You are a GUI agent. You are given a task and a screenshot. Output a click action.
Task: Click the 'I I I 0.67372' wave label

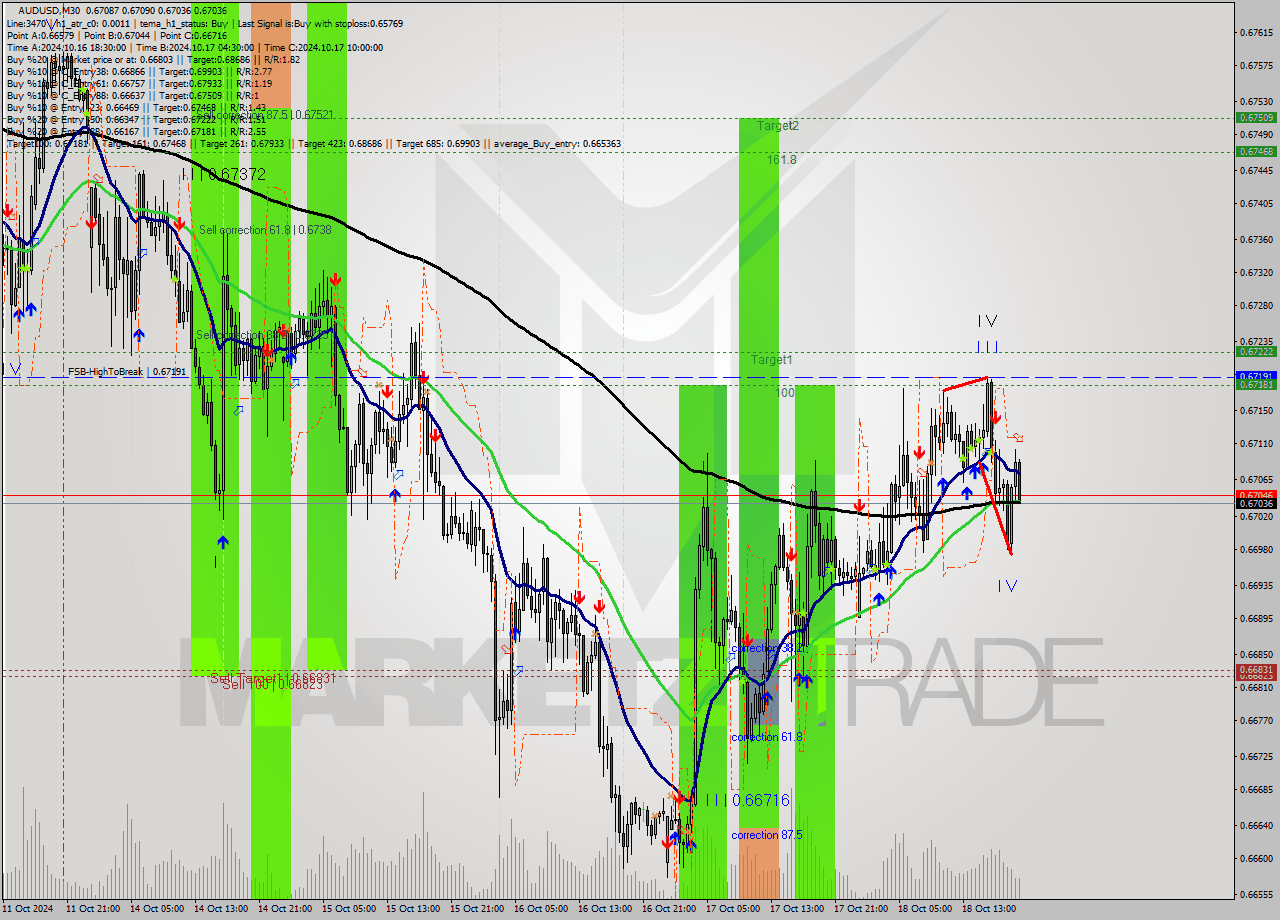tap(224, 174)
